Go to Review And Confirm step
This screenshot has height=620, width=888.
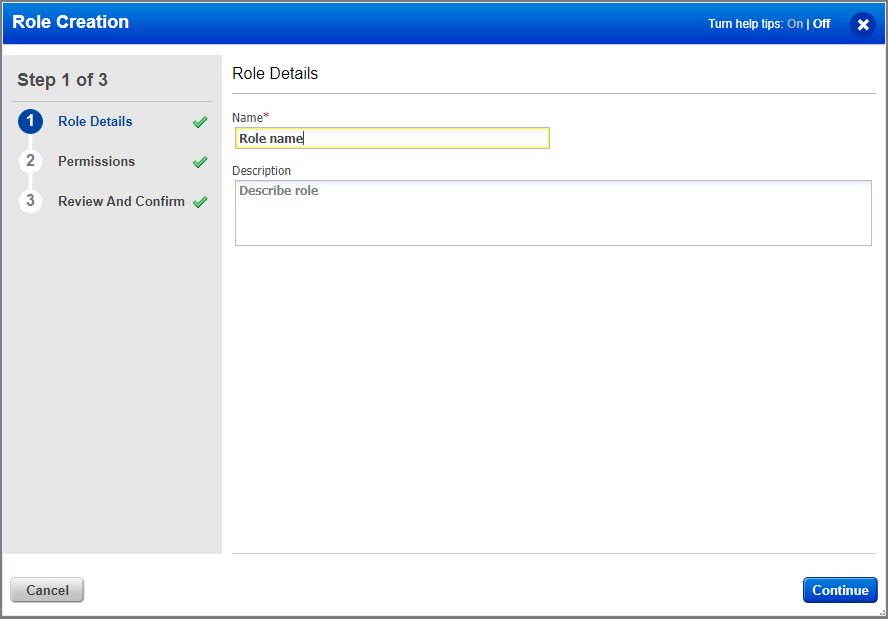pyautogui.click(x=121, y=201)
